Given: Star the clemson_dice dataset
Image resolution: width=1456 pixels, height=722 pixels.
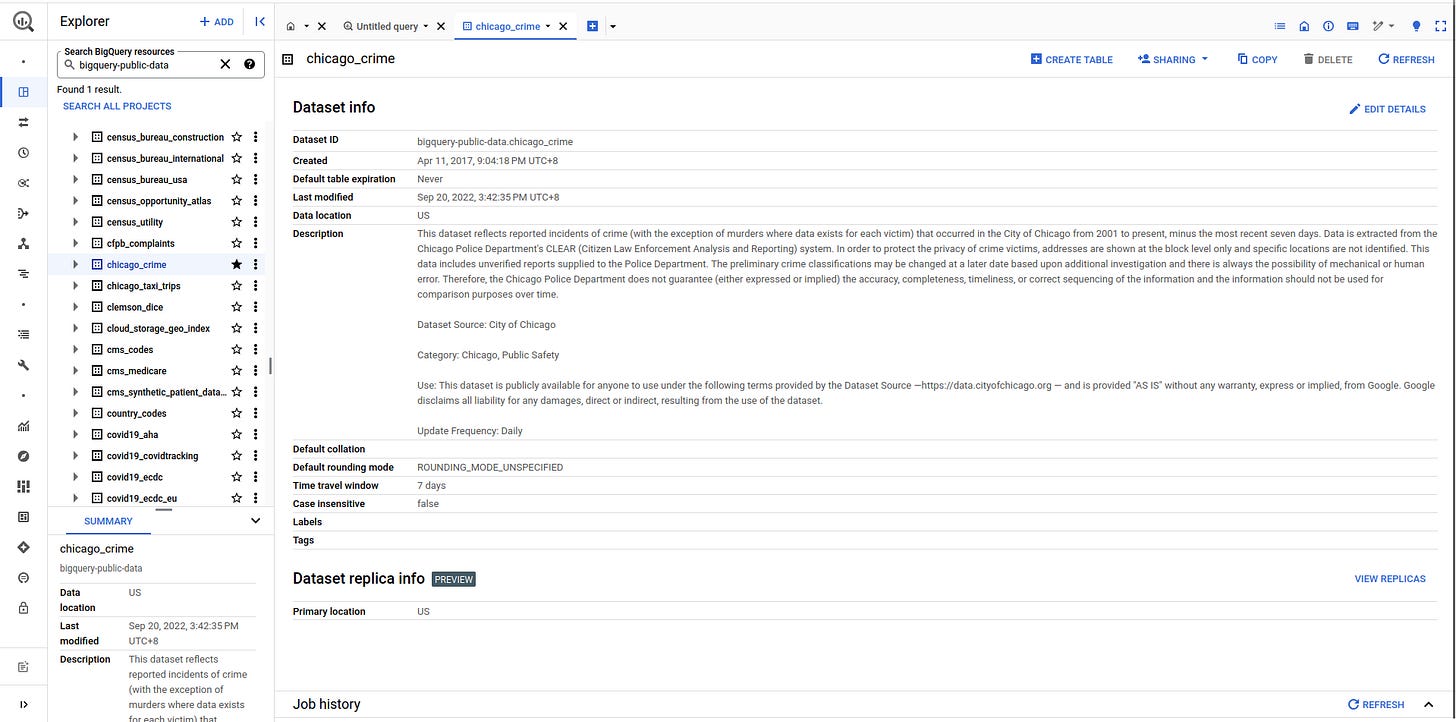Looking at the screenshot, I should tap(237, 307).
